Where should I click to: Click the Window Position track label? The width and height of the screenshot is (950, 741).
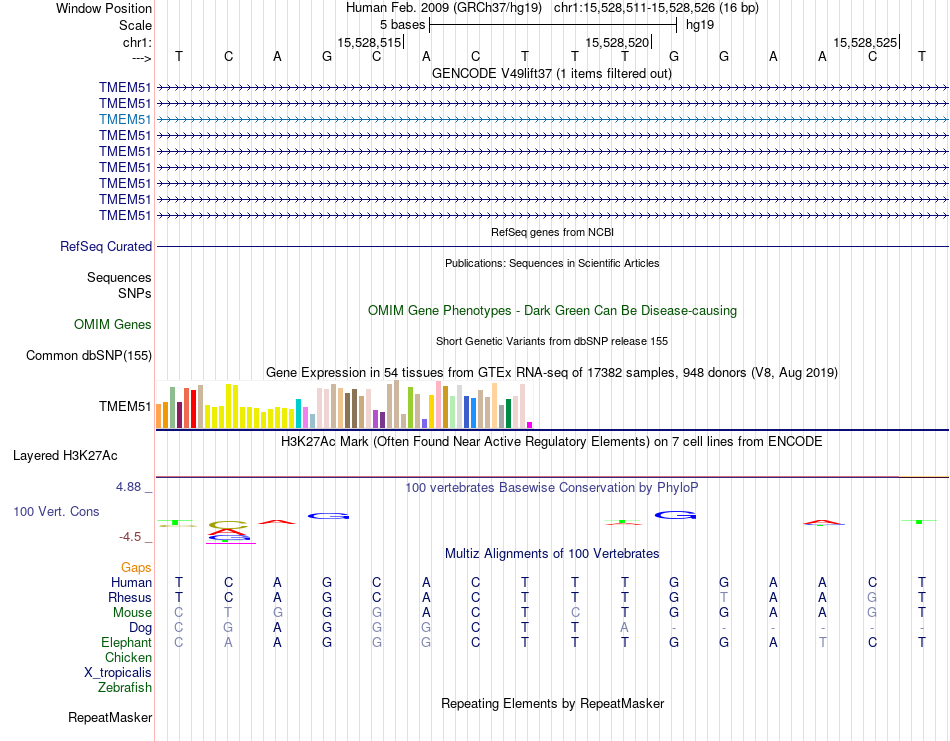[x=104, y=8]
